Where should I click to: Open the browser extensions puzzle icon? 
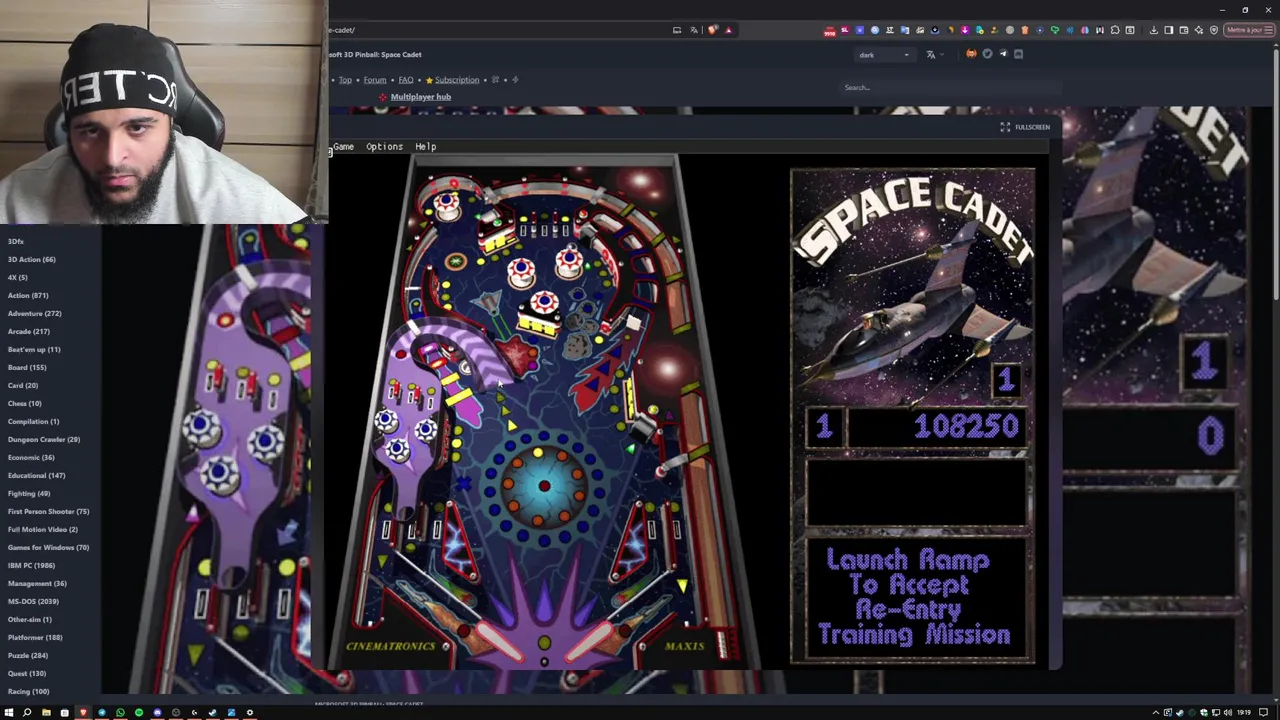(1115, 30)
